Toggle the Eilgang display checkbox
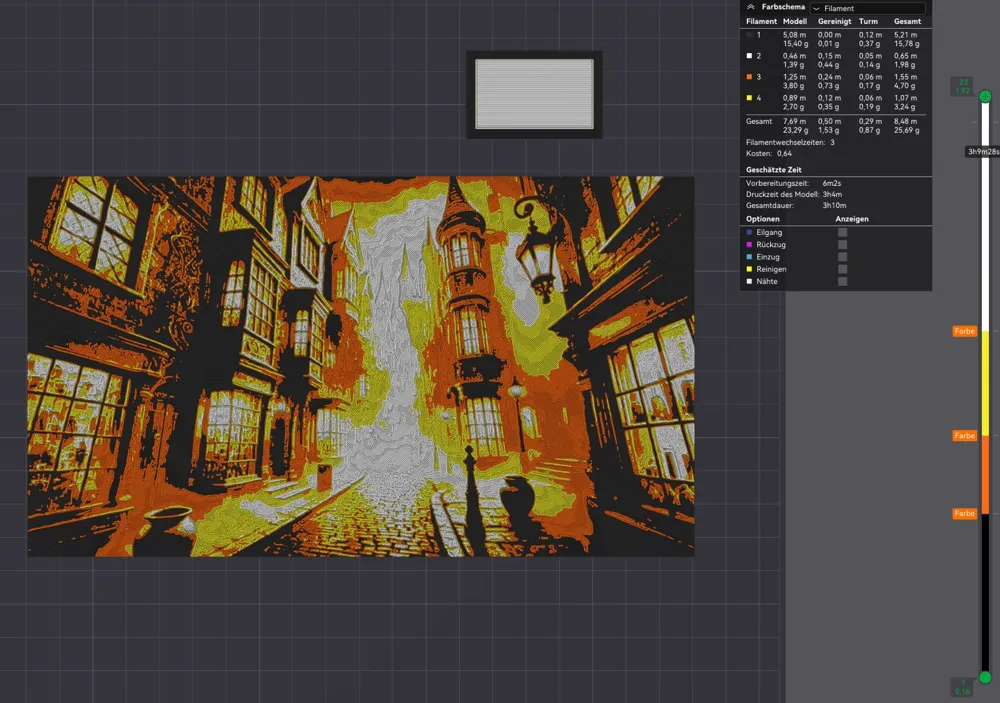 click(x=842, y=233)
